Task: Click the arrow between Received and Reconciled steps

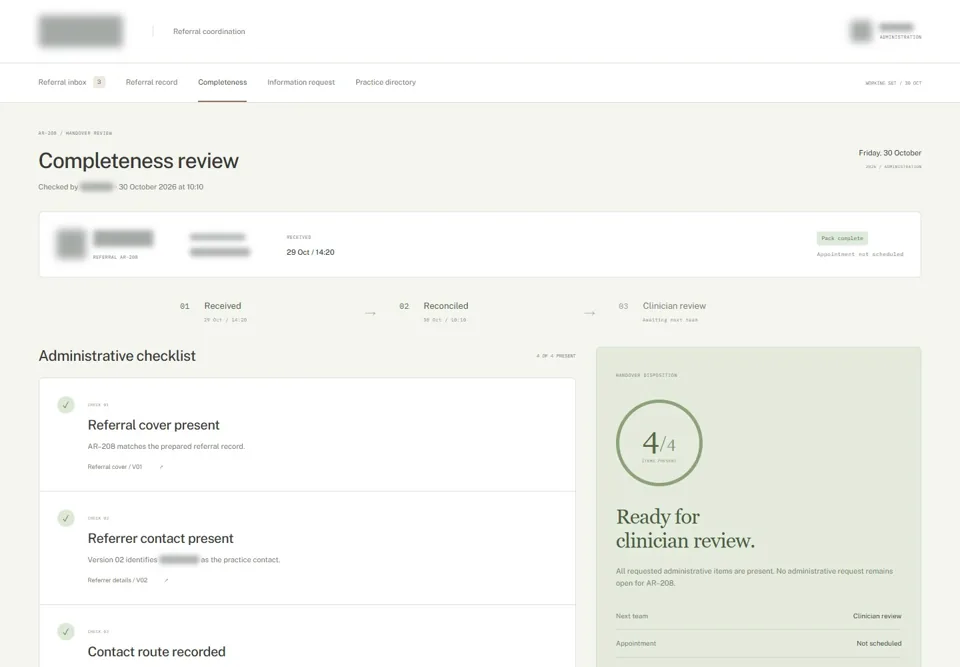Action: [x=370, y=313]
